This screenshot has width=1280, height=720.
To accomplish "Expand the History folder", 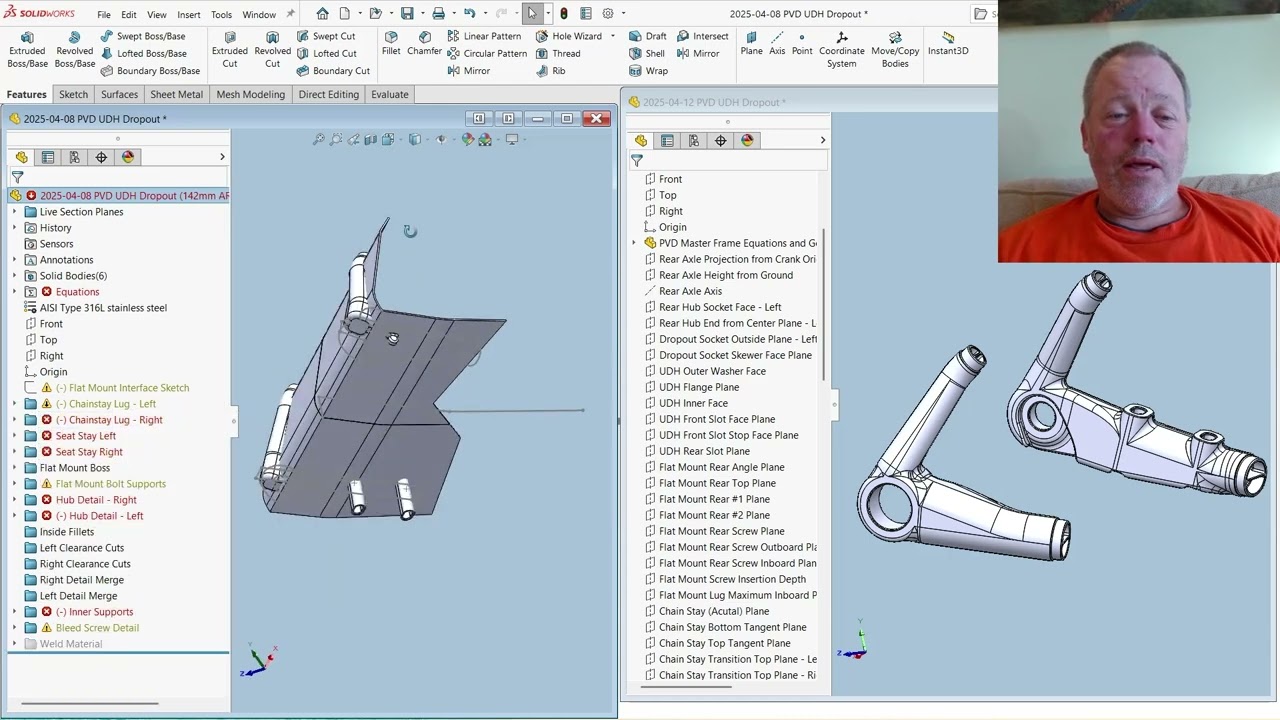I will pyautogui.click(x=14, y=228).
